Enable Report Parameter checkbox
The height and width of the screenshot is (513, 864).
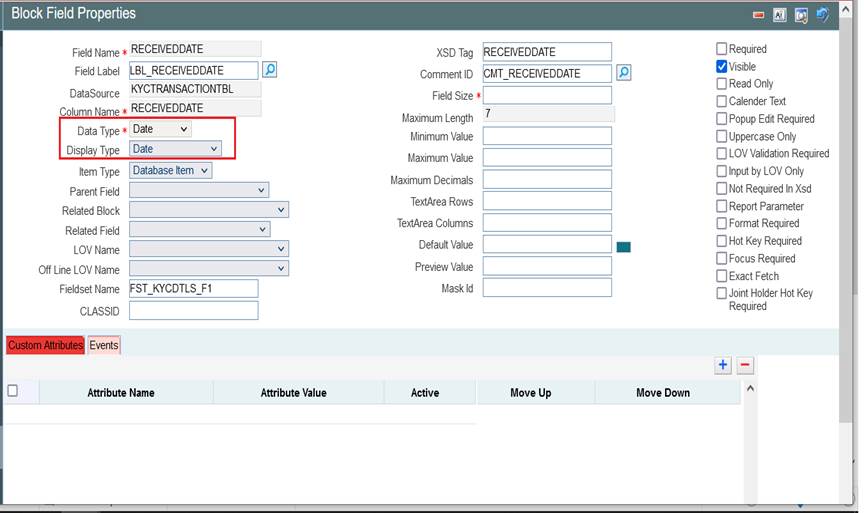721,206
